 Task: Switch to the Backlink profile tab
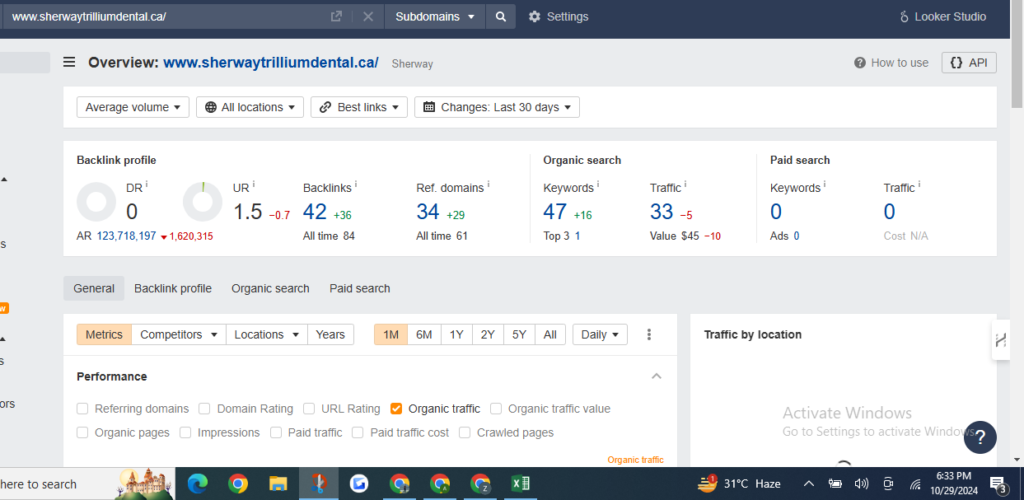tap(173, 288)
